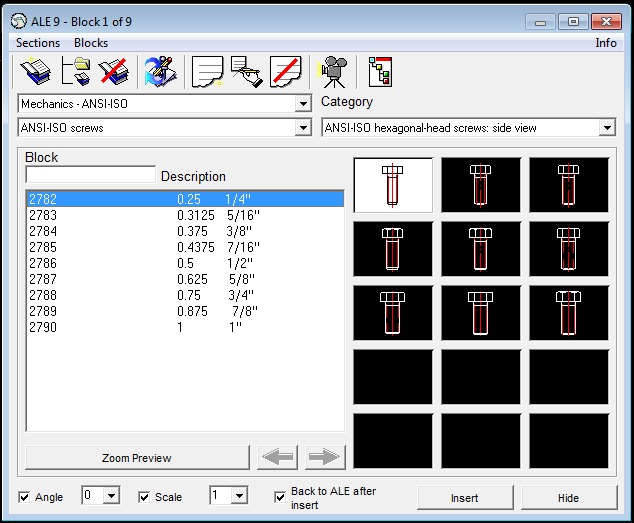The image size is (634, 523).
Task: Select block 2784 row 3/8"
Action: (x=185, y=231)
